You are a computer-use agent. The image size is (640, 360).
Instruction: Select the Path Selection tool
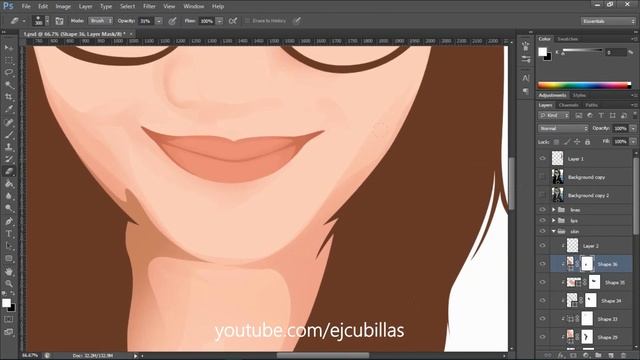tap(9, 246)
